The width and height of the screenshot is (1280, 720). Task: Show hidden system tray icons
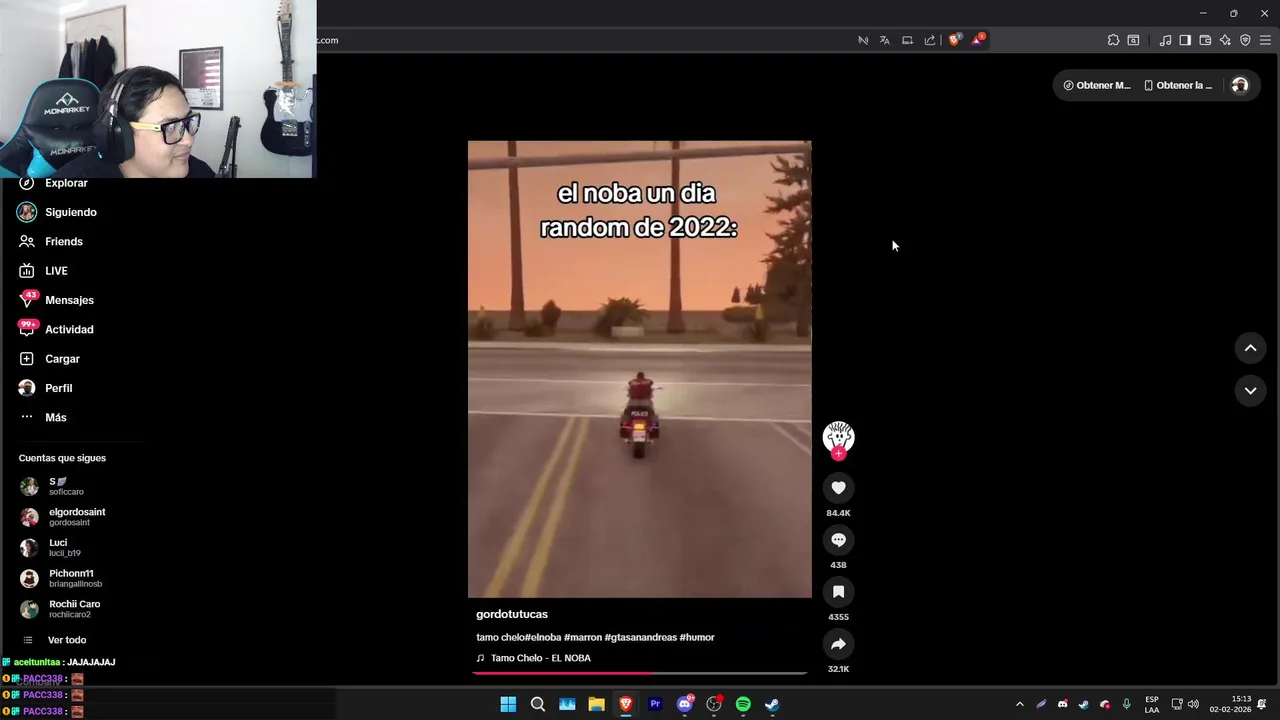(x=1019, y=704)
